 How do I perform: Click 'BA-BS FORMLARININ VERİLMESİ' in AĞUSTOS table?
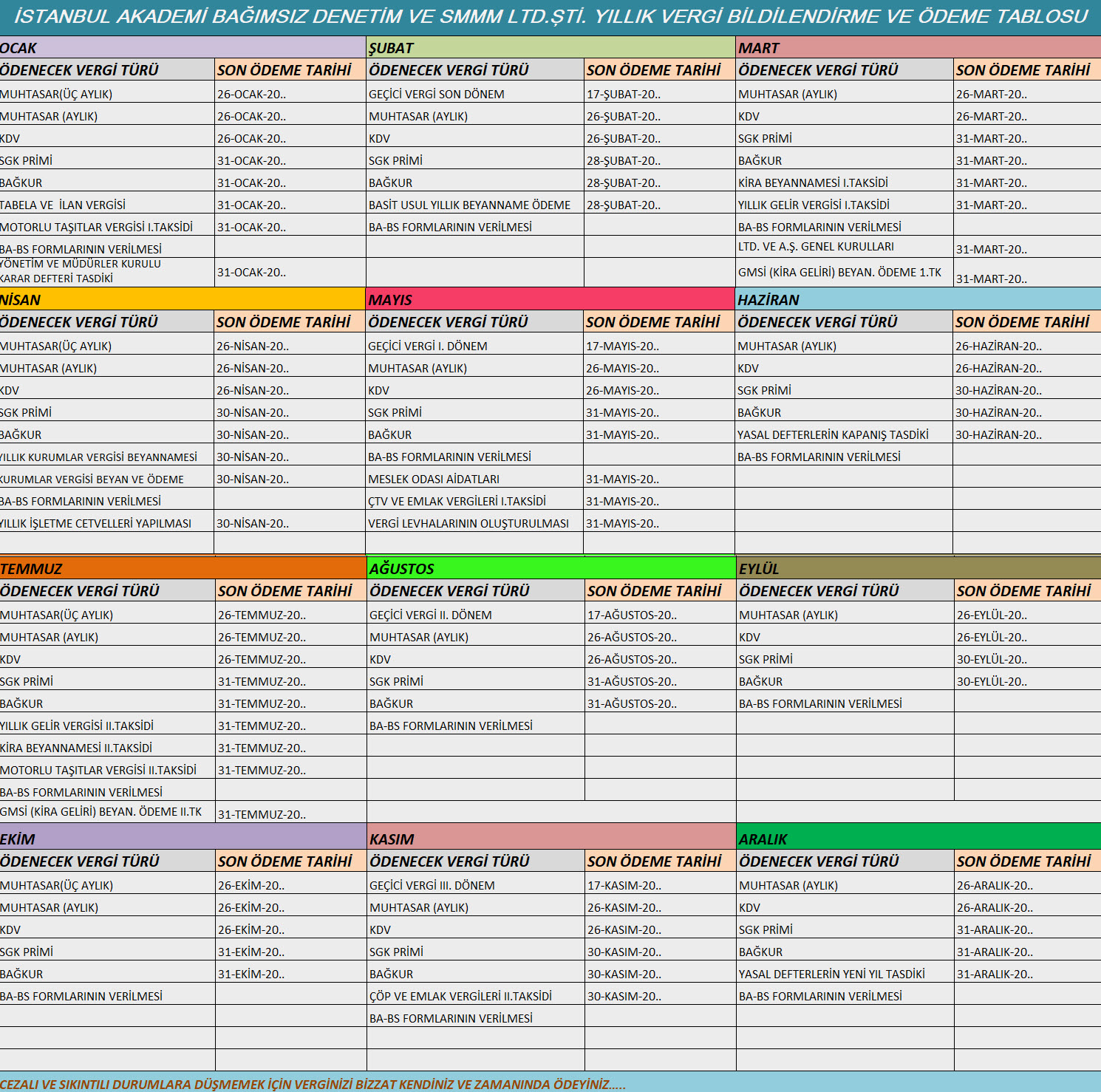click(x=476, y=725)
